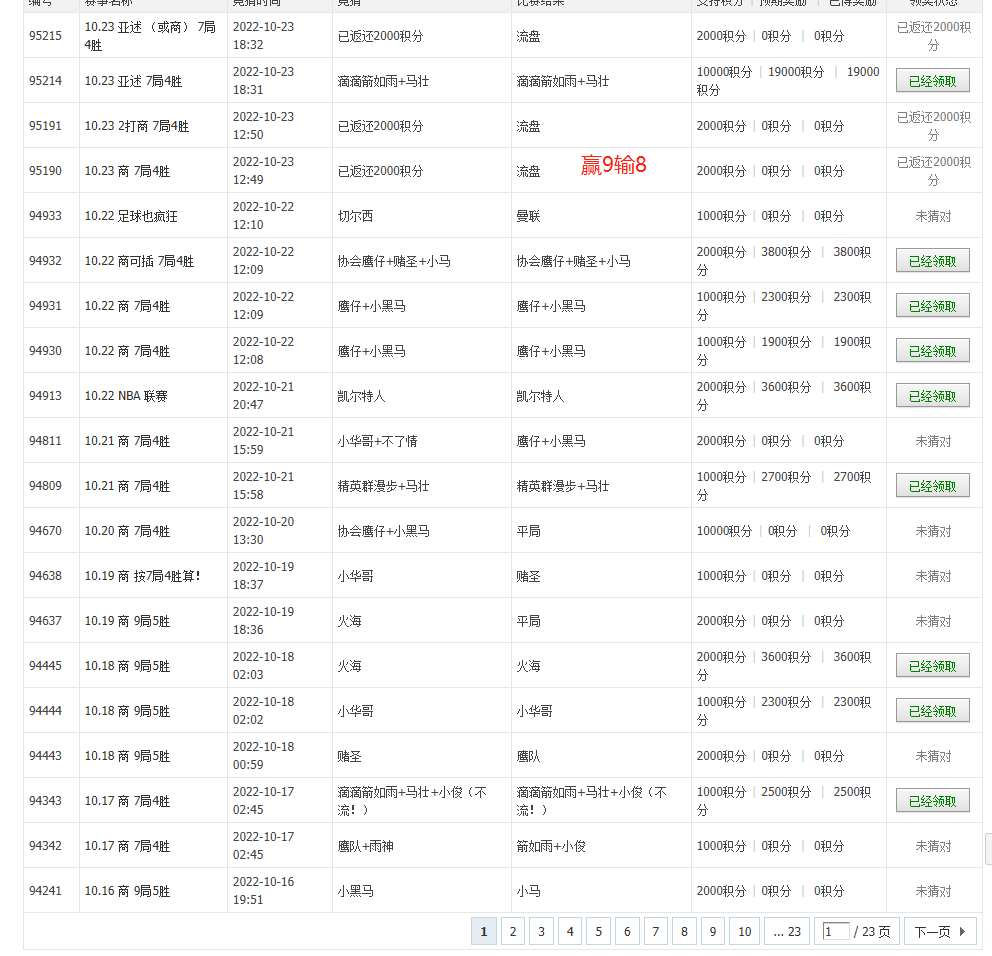
Task: Click 已经领取 button for entry 94932
Action: 932,262
